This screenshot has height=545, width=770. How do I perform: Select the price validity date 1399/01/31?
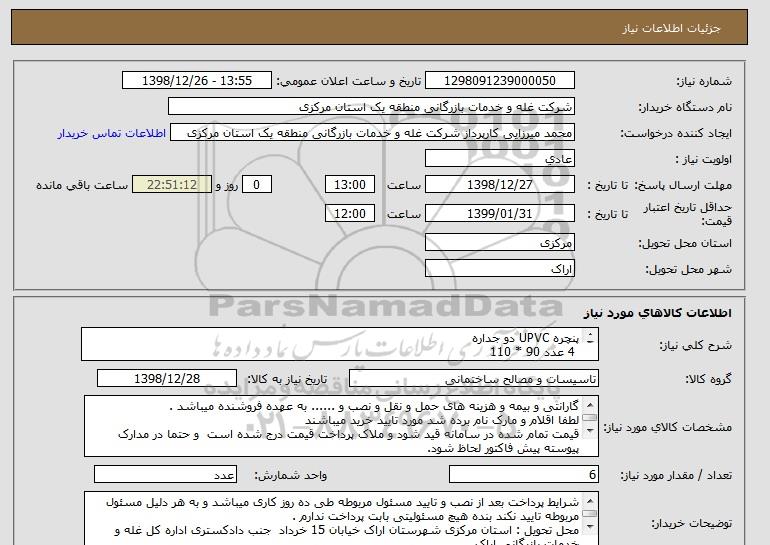click(499, 213)
